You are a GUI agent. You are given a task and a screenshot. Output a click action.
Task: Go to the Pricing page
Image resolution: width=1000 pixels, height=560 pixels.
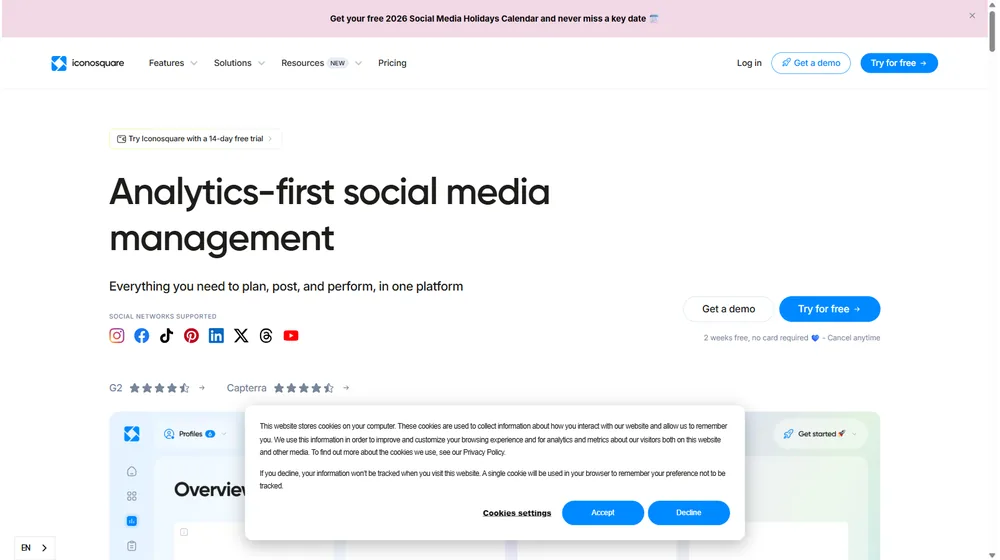tap(392, 63)
